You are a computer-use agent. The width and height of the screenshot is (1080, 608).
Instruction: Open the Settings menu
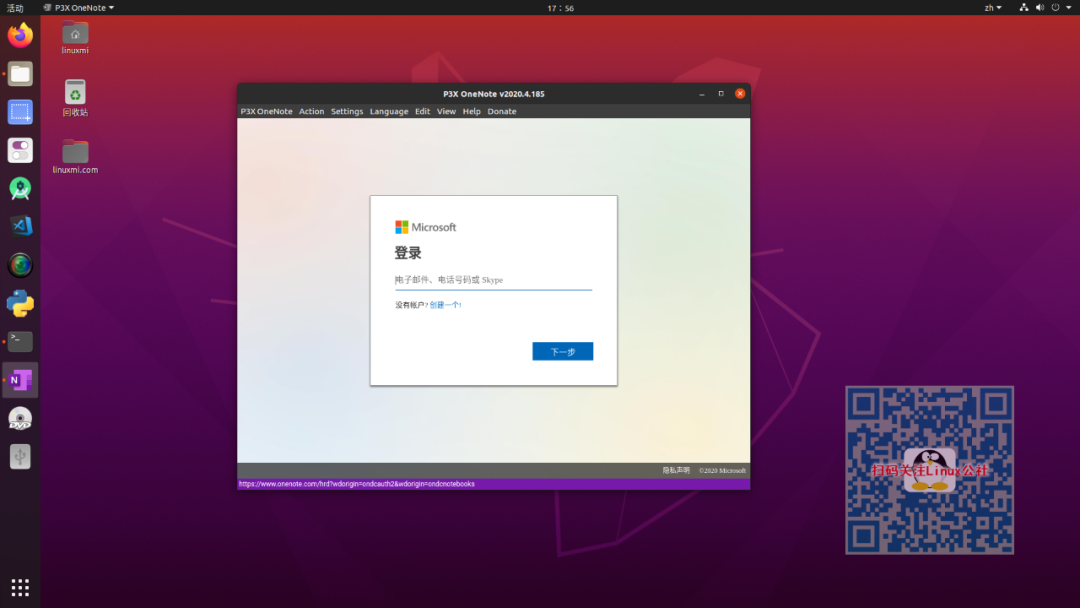tap(346, 111)
